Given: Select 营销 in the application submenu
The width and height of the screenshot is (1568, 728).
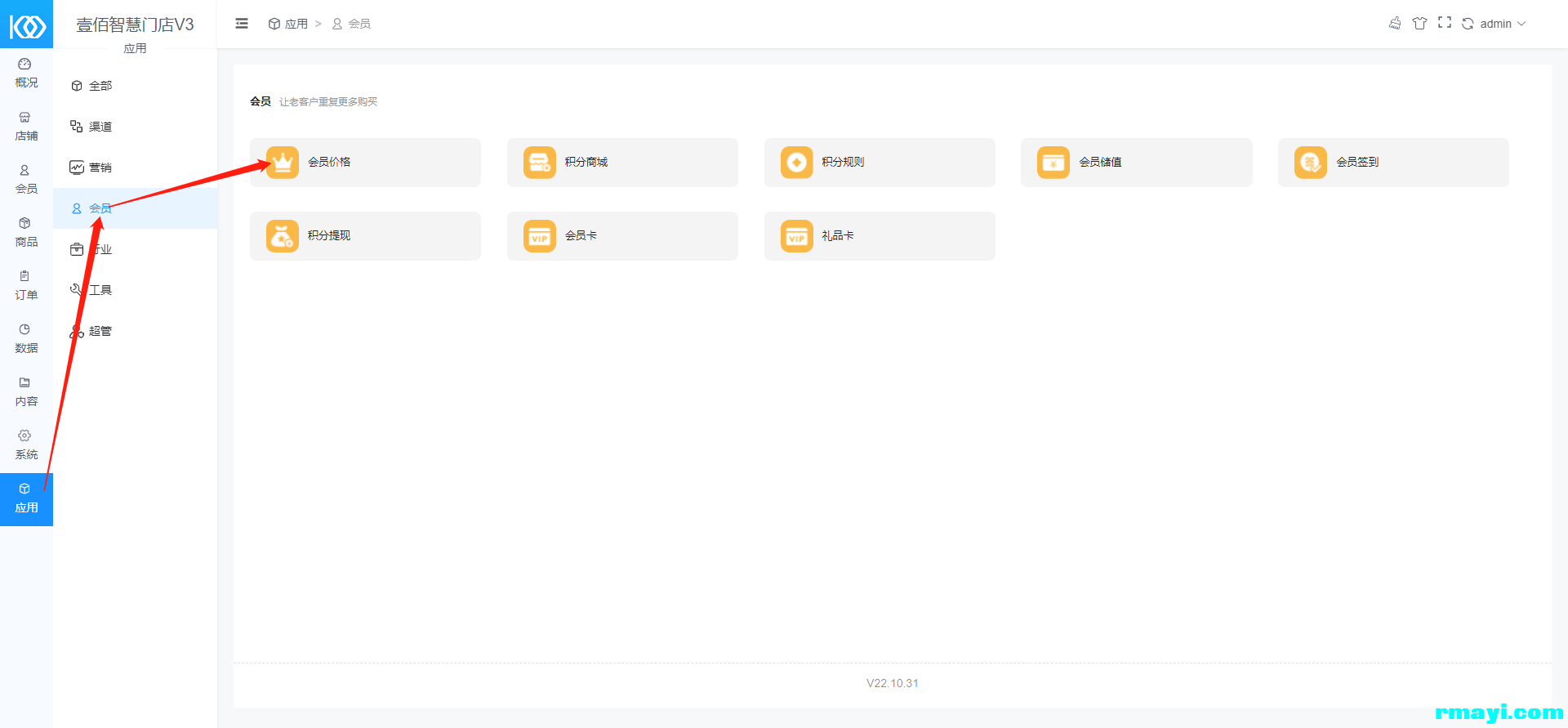Looking at the screenshot, I should [x=100, y=167].
